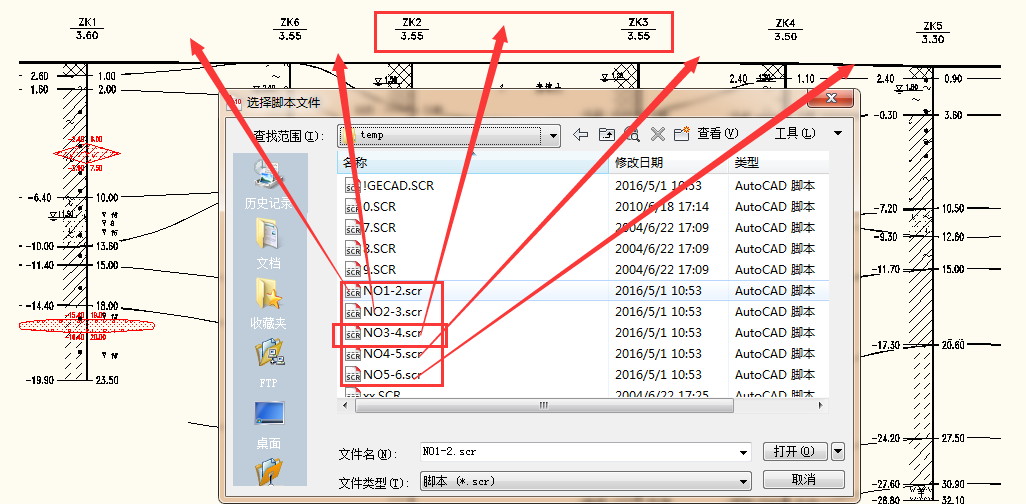The height and width of the screenshot is (504, 1026).
Task: Expand the 文件类型 (file type) dropdown
Action: [x=743, y=481]
